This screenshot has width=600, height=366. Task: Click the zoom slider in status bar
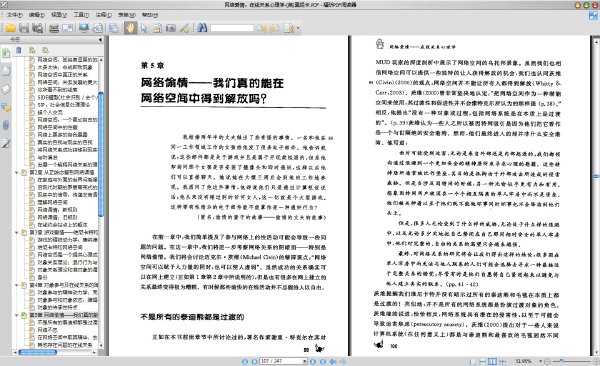(572, 361)
